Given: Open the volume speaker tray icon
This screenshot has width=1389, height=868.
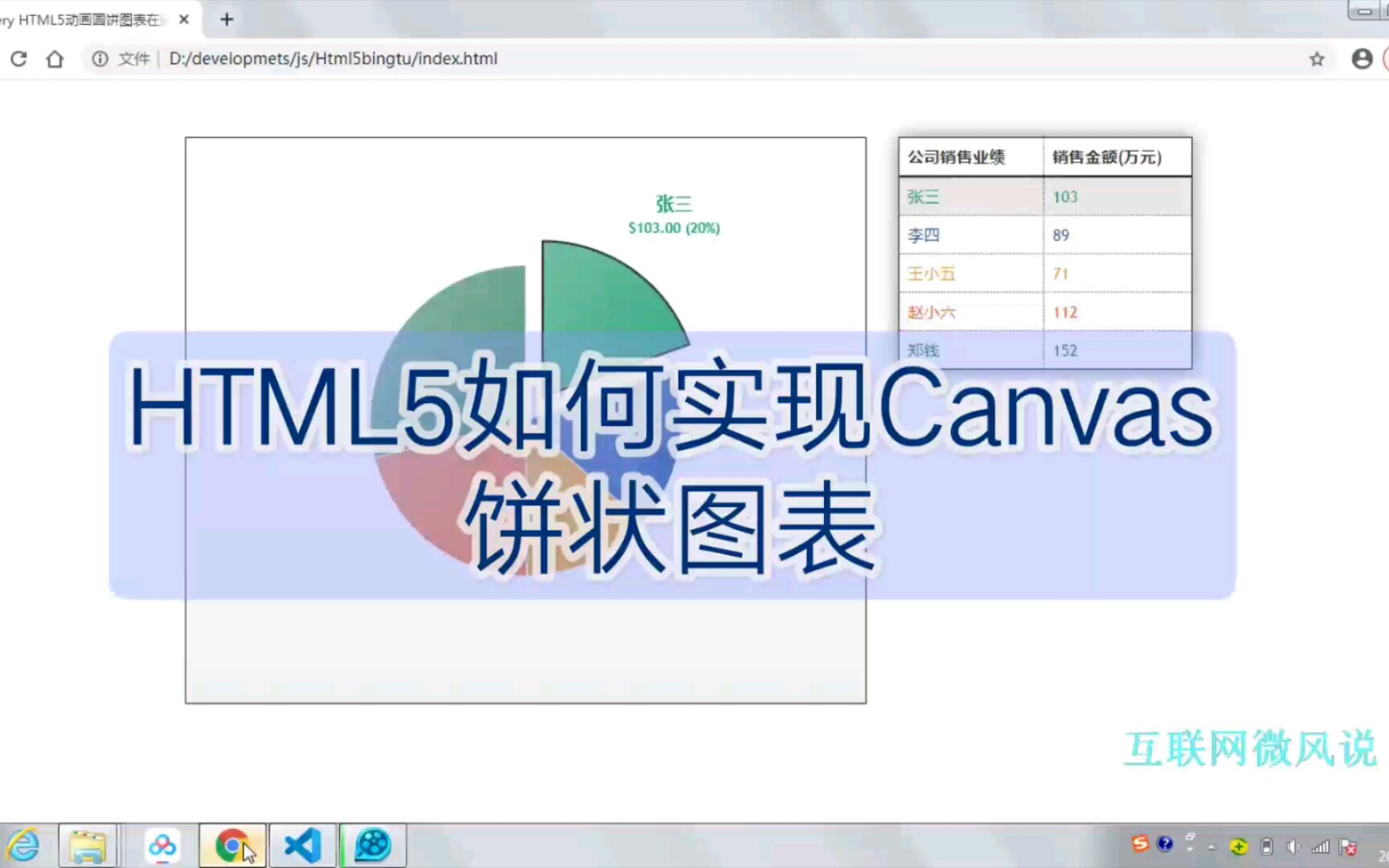Looking at the screenshot, I should 1293,846.
